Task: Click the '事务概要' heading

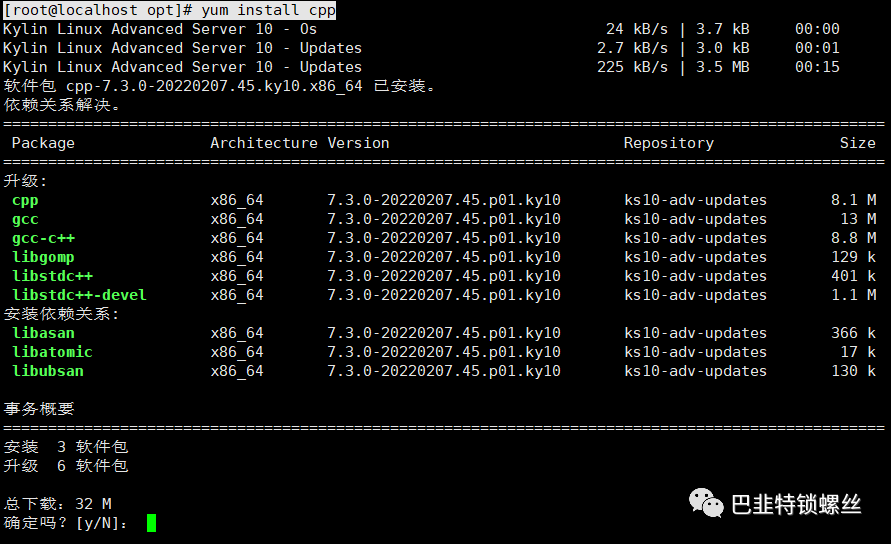Action: tap(39, 409)
